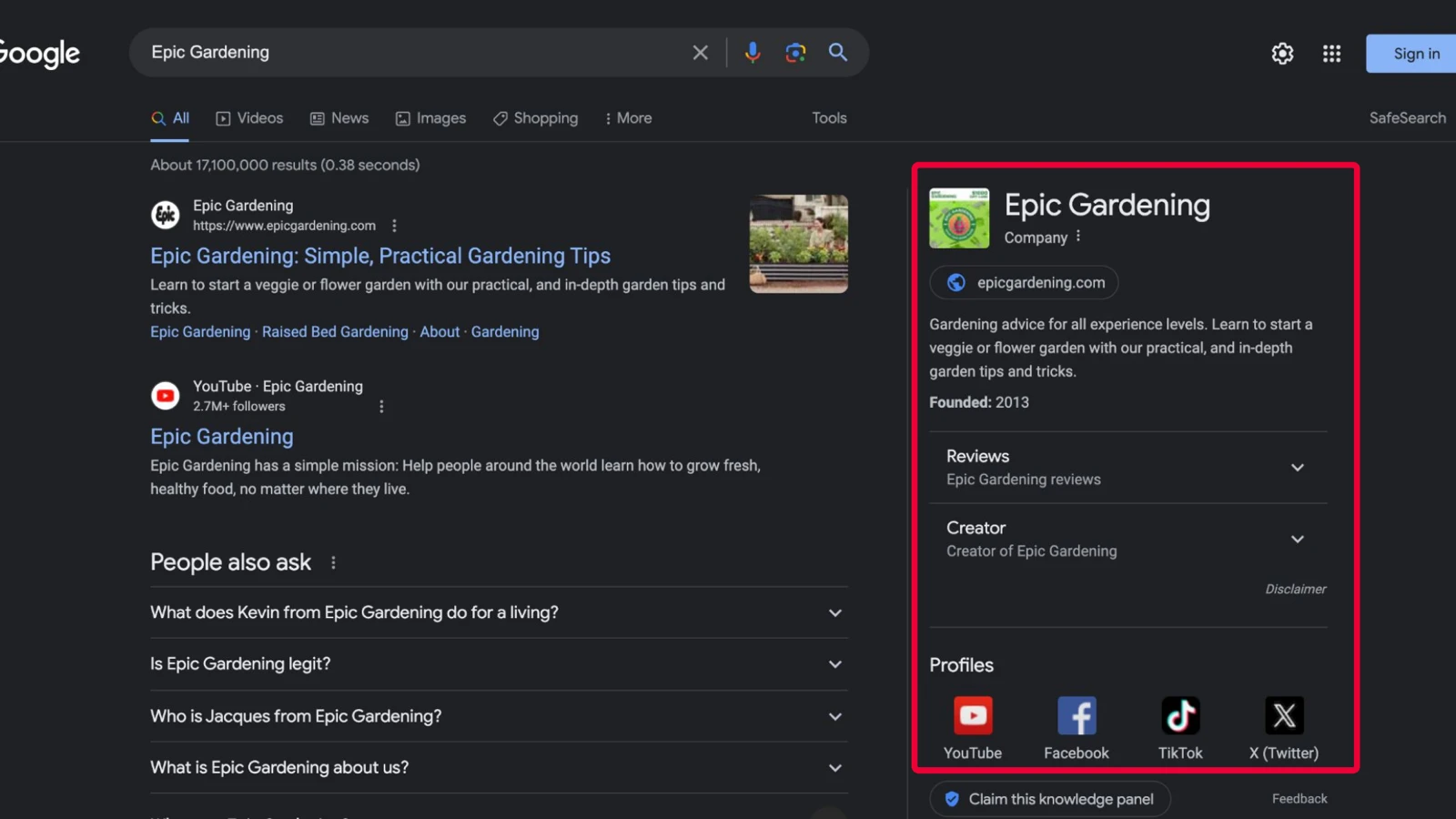Click 'About 17,100,000 results' text

(x=285, y=165)
